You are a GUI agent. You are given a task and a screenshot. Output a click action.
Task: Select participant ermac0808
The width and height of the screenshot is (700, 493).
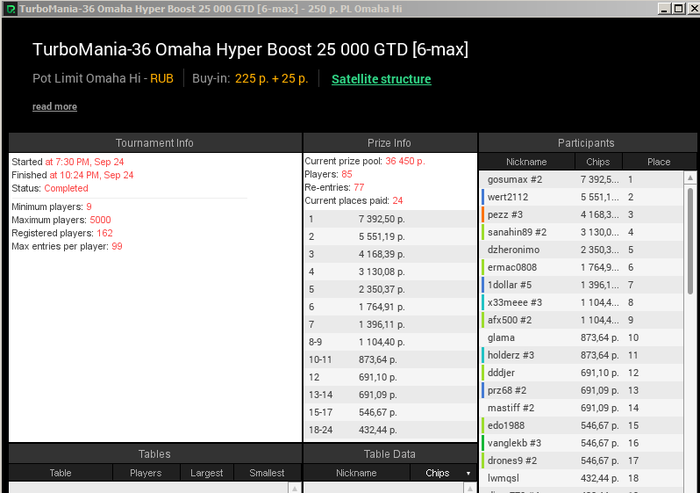581,267
